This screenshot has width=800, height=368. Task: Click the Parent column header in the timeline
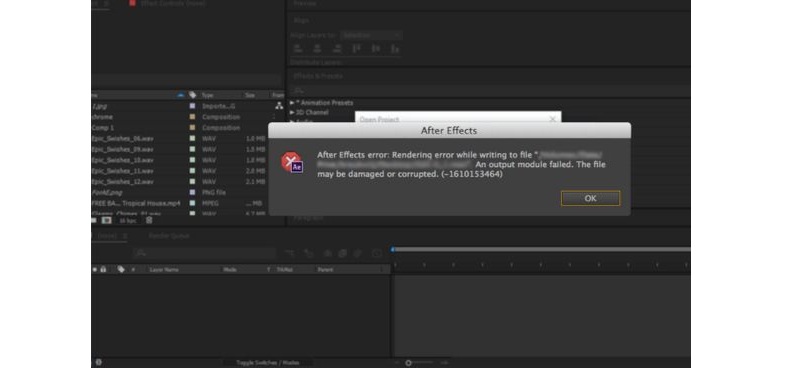click(325, 269)
